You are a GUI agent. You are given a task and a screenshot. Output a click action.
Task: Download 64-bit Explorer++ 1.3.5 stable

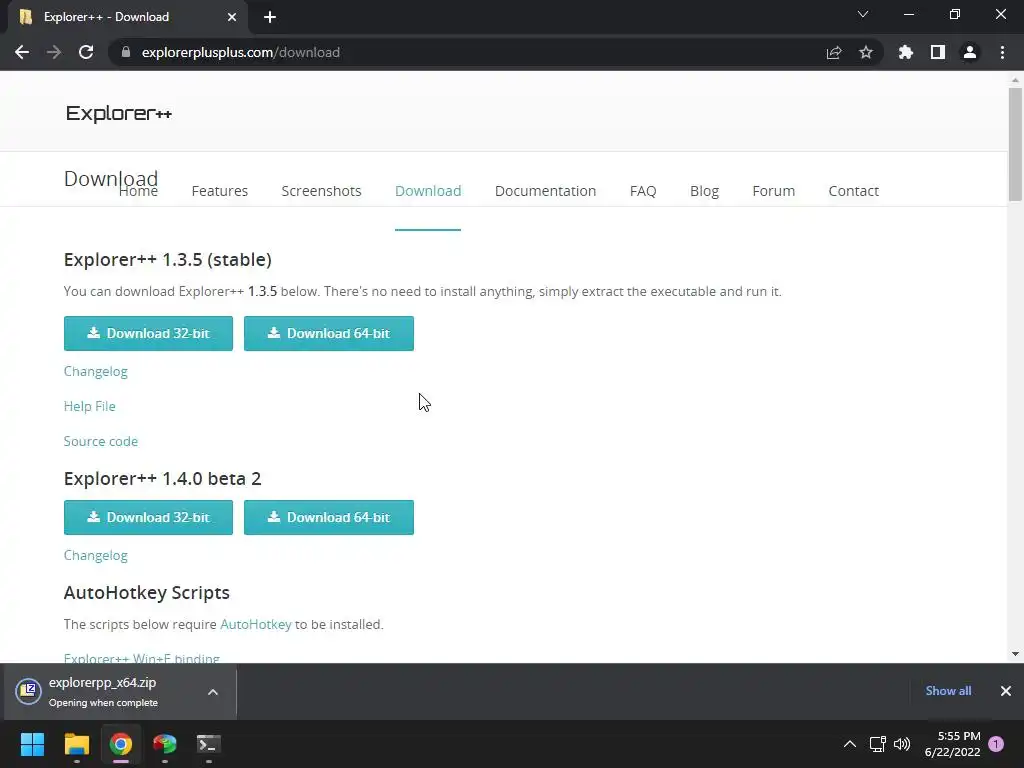328,333
